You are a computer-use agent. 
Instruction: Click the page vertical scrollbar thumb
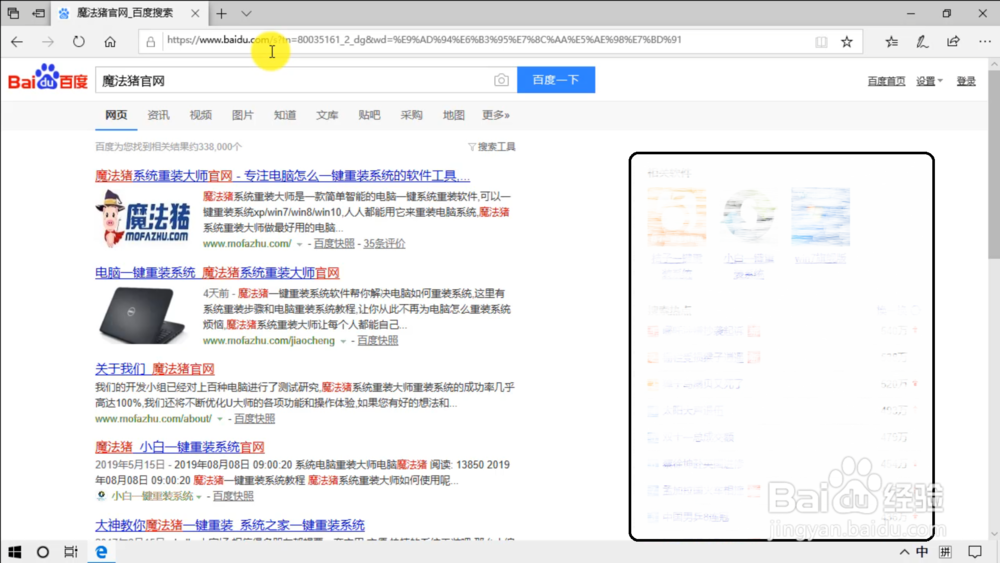(x=994, y=163)
